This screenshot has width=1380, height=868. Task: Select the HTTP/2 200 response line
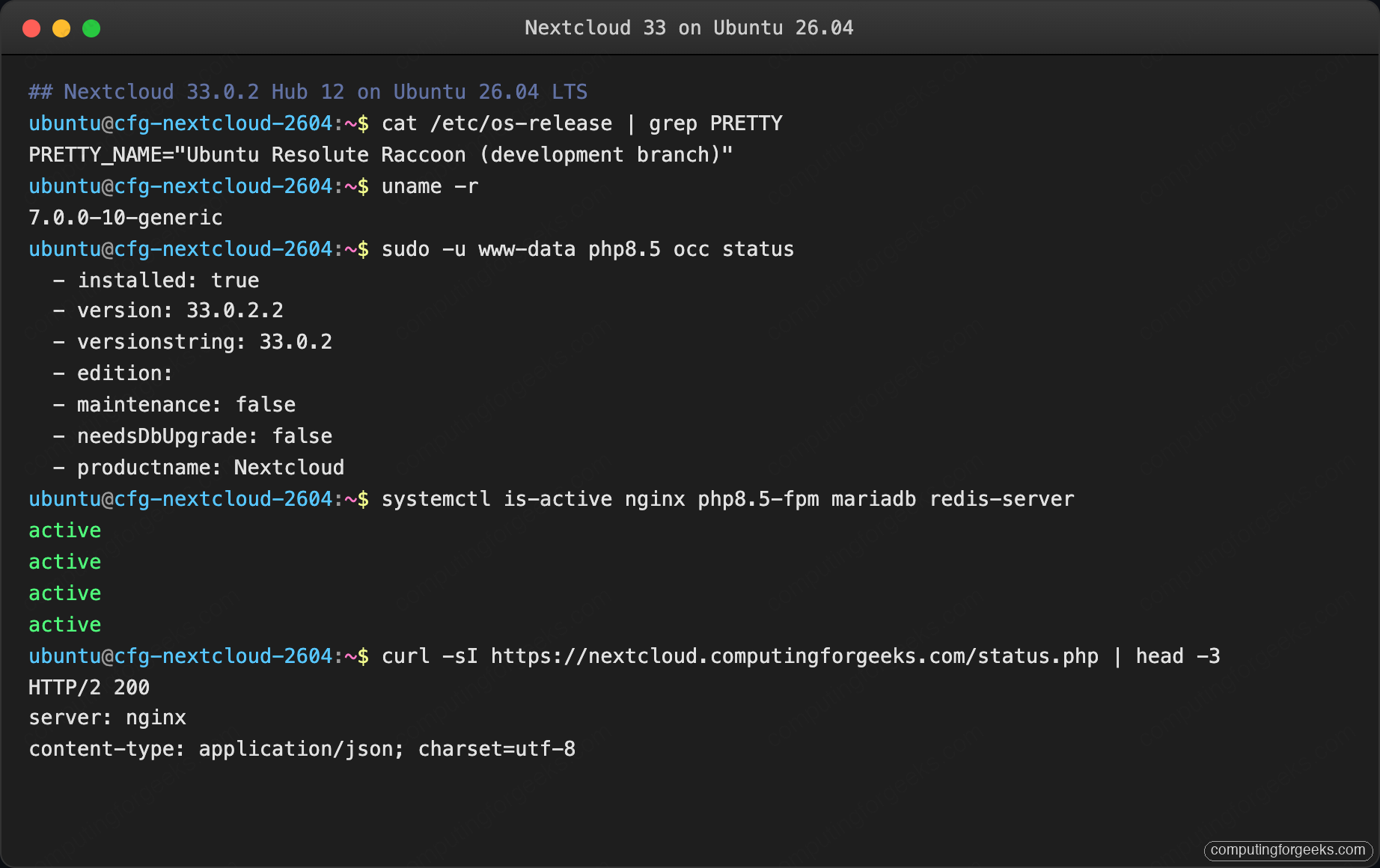pyautogui.click(x=89, y=687)
